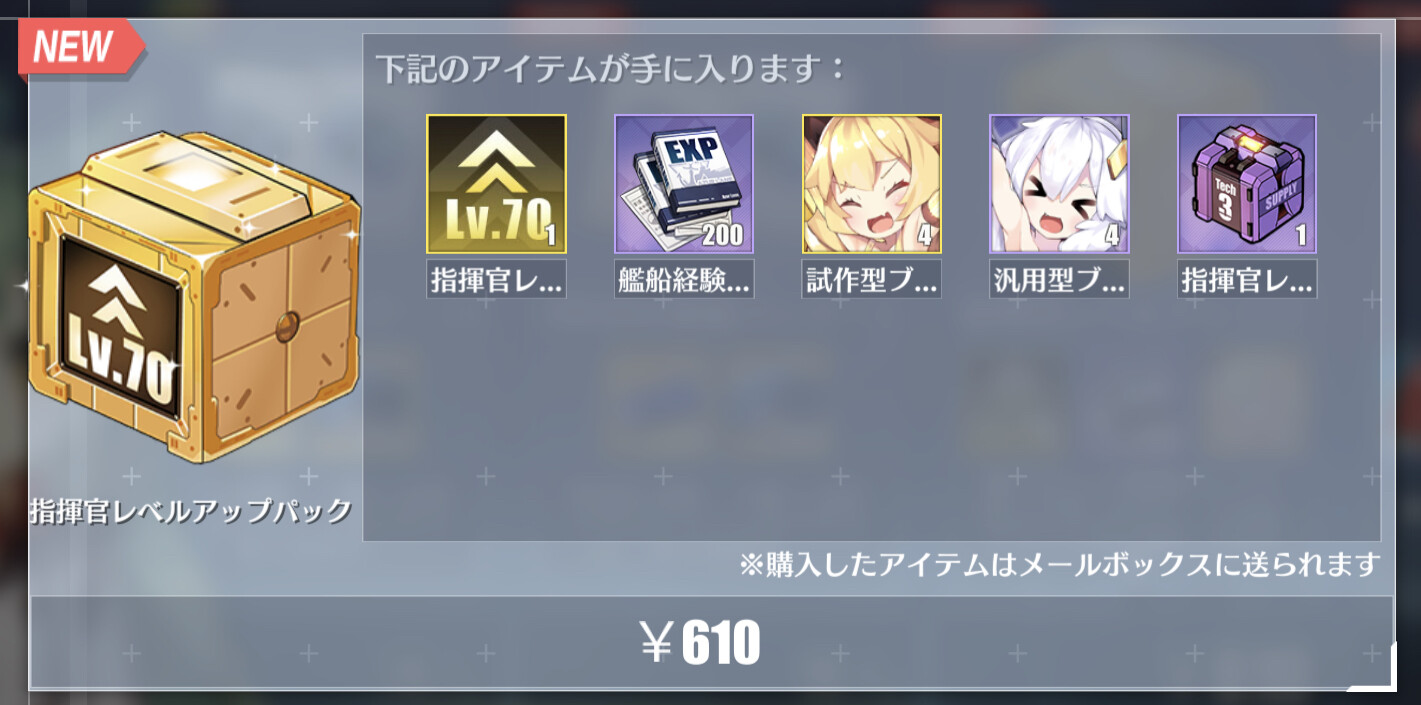The height and width of the screenshot is (705, 1421).
Task: Click the quantity 4 on the blonde Bulin icon
Action: (925, 236)
